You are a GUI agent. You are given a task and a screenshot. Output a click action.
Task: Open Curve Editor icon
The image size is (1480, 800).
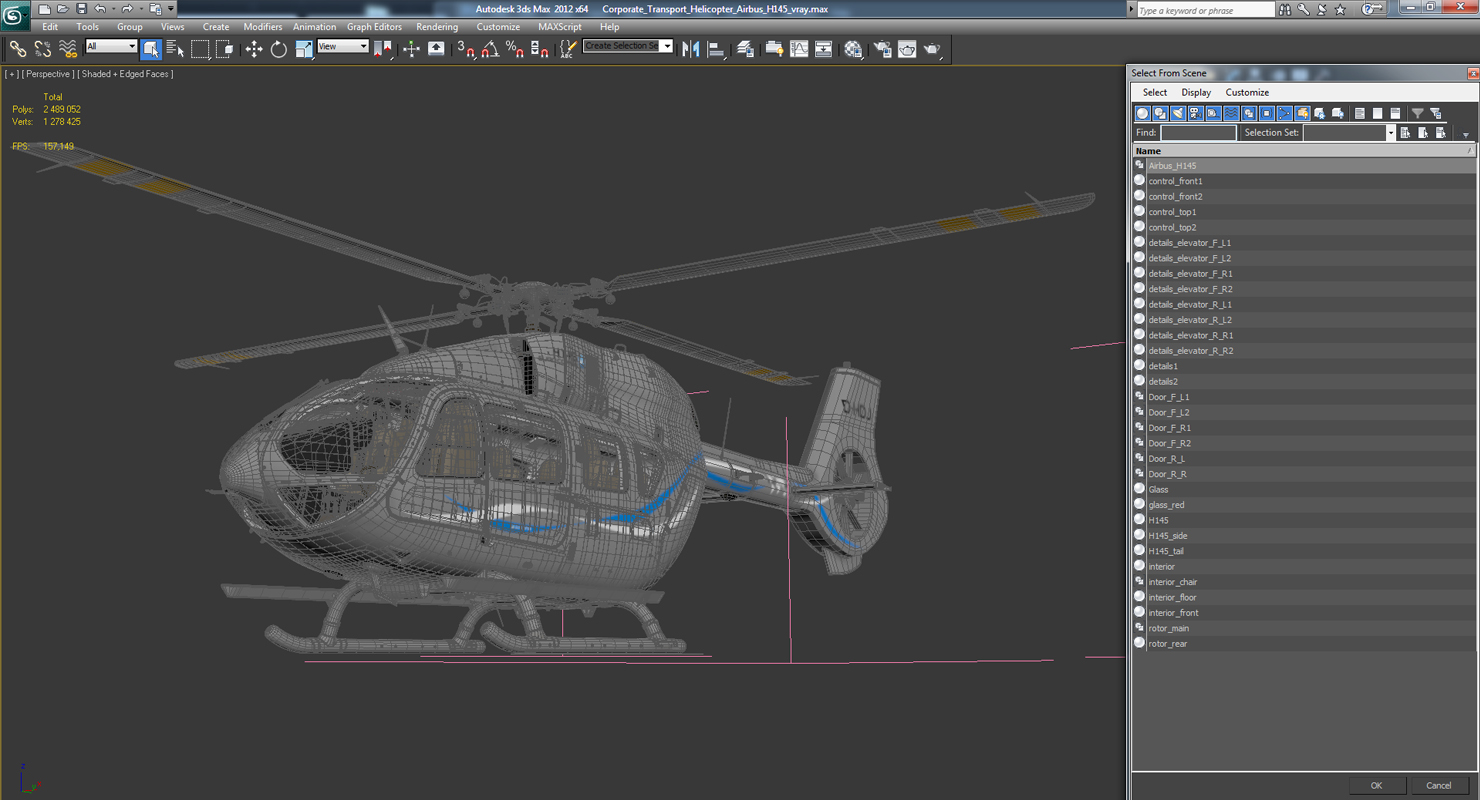[x=799, y=48]
